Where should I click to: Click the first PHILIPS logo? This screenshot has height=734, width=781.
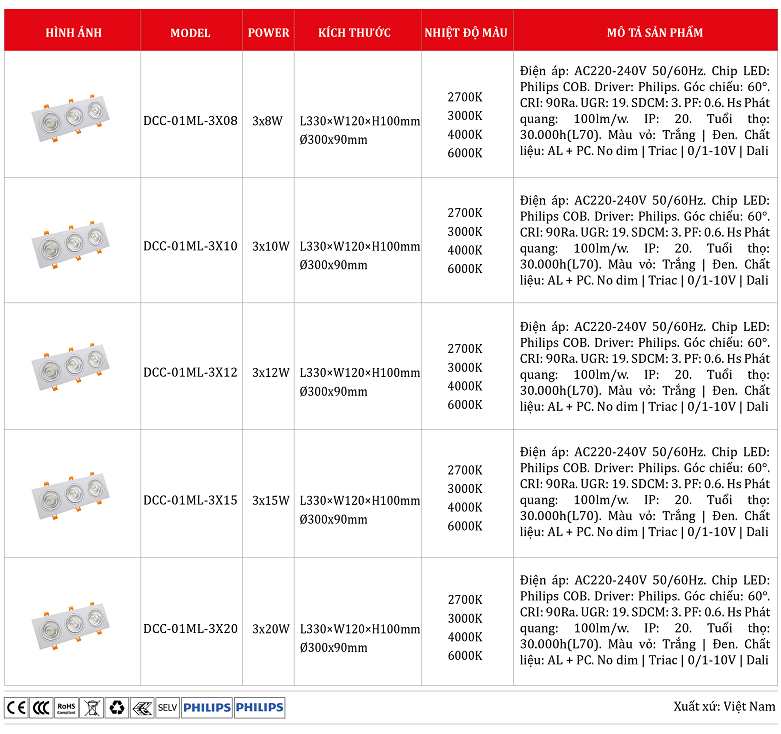tap(207, 707)
